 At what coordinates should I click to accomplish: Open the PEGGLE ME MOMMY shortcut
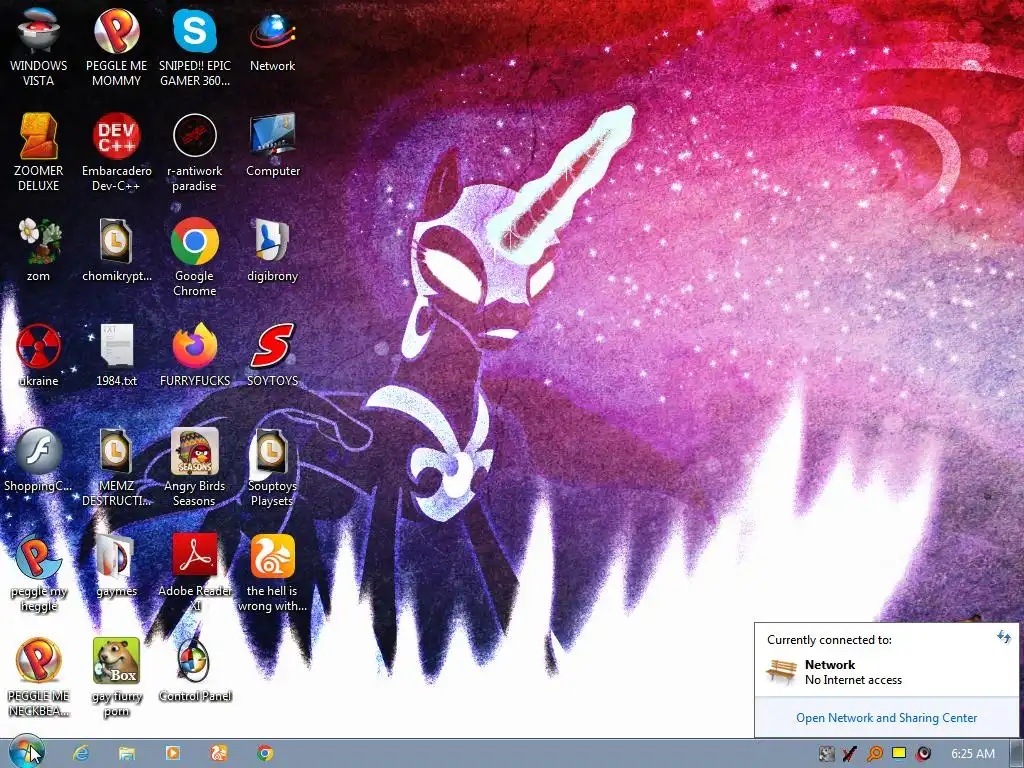[x=116, y=46]
